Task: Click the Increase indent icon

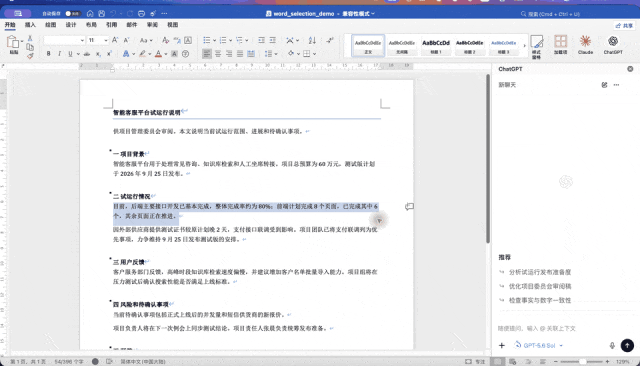Action: click(273, 40)
